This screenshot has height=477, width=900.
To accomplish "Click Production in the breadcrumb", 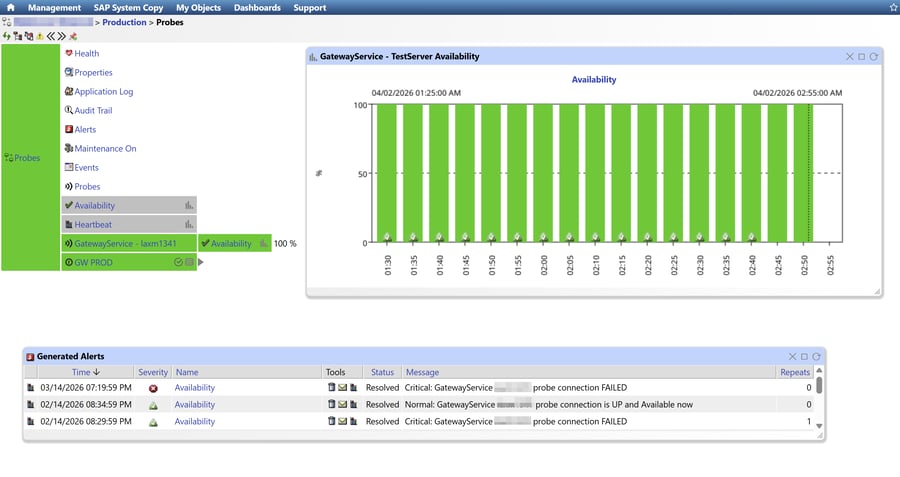I will tap(125, 21).
